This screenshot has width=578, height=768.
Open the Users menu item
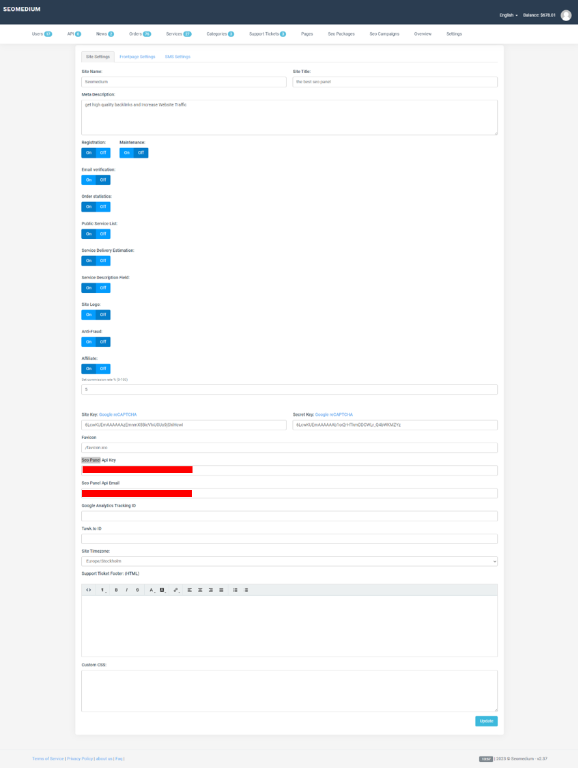[42, 34]
